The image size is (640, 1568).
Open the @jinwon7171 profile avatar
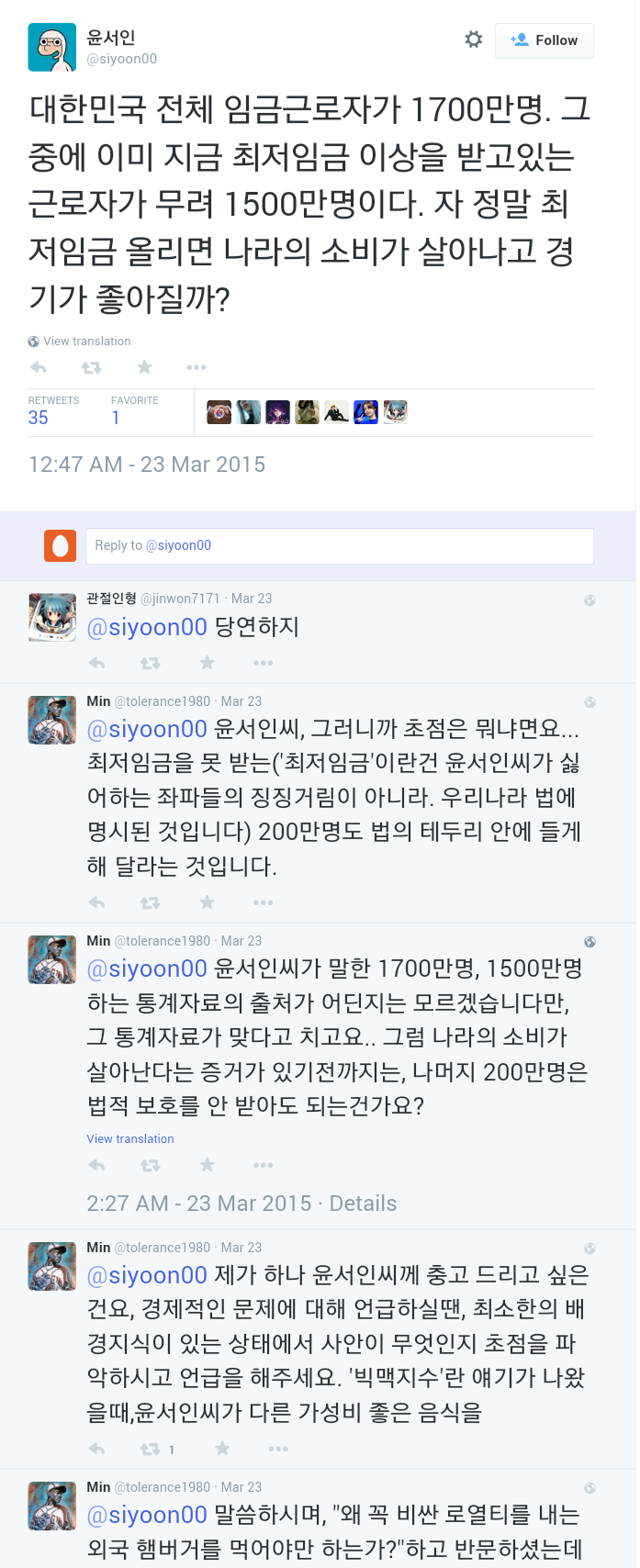[52, 617]
